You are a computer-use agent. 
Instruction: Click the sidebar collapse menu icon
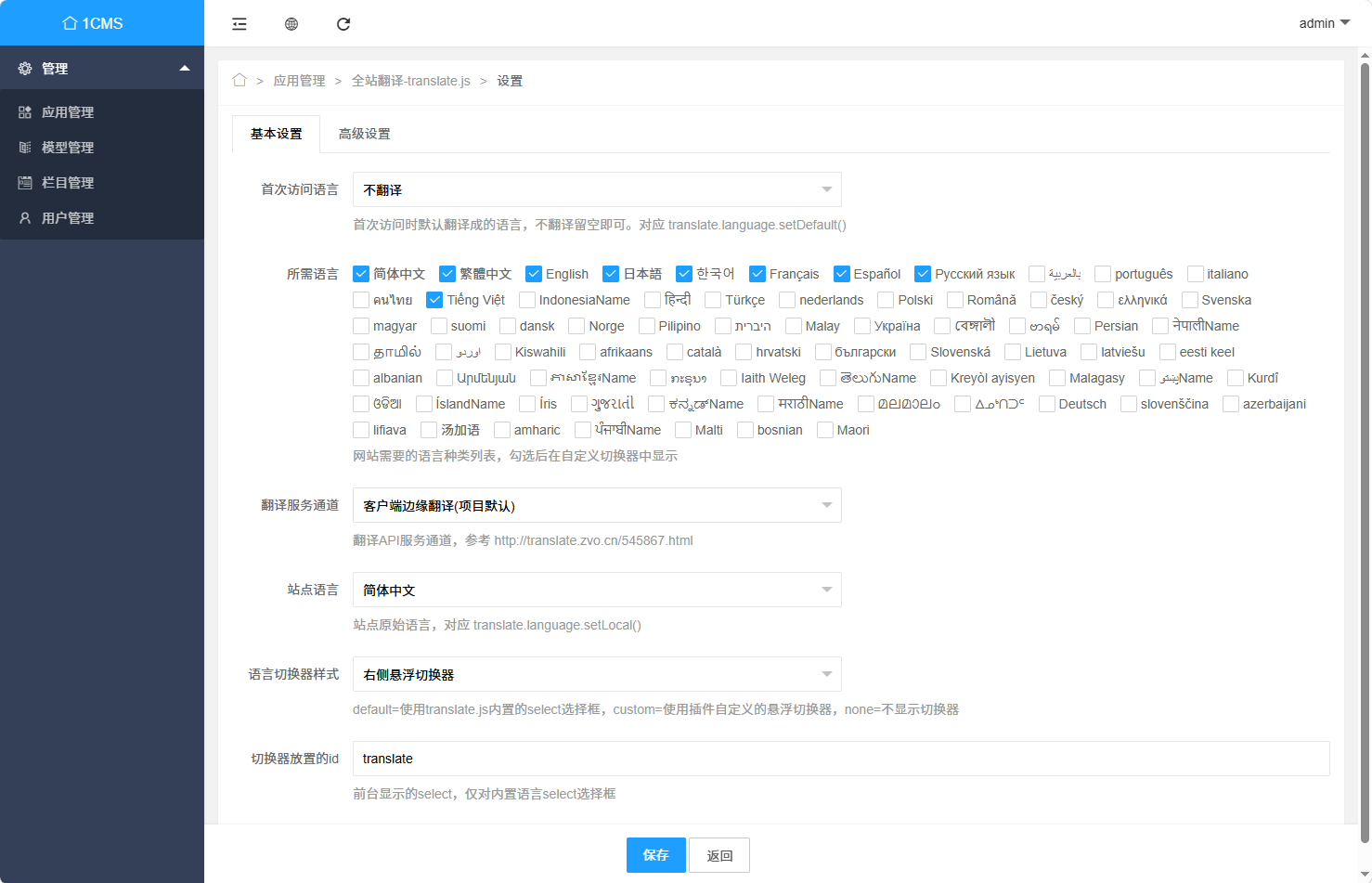click(x=239, y=24)
